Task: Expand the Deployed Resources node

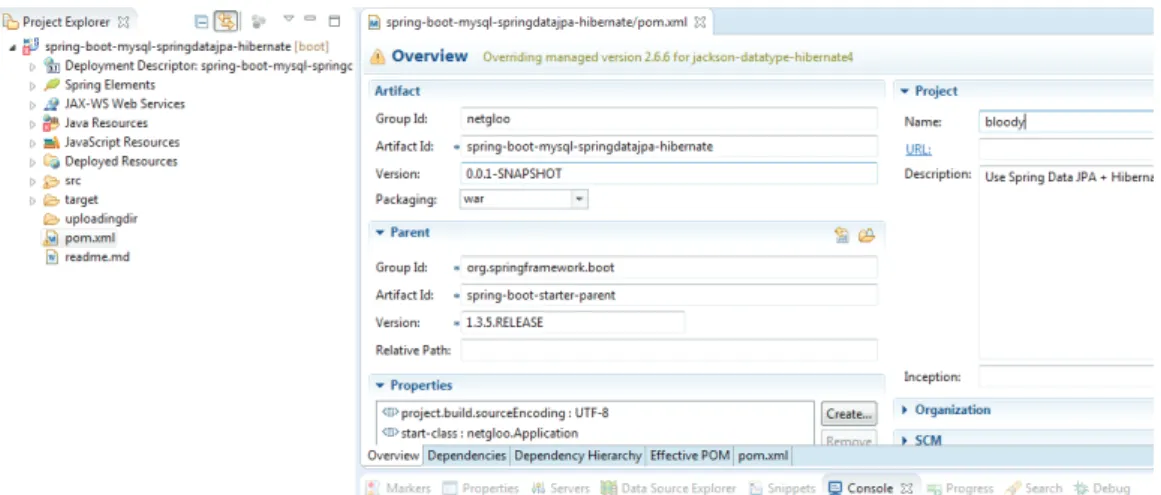Action: (x=32, y=162)
